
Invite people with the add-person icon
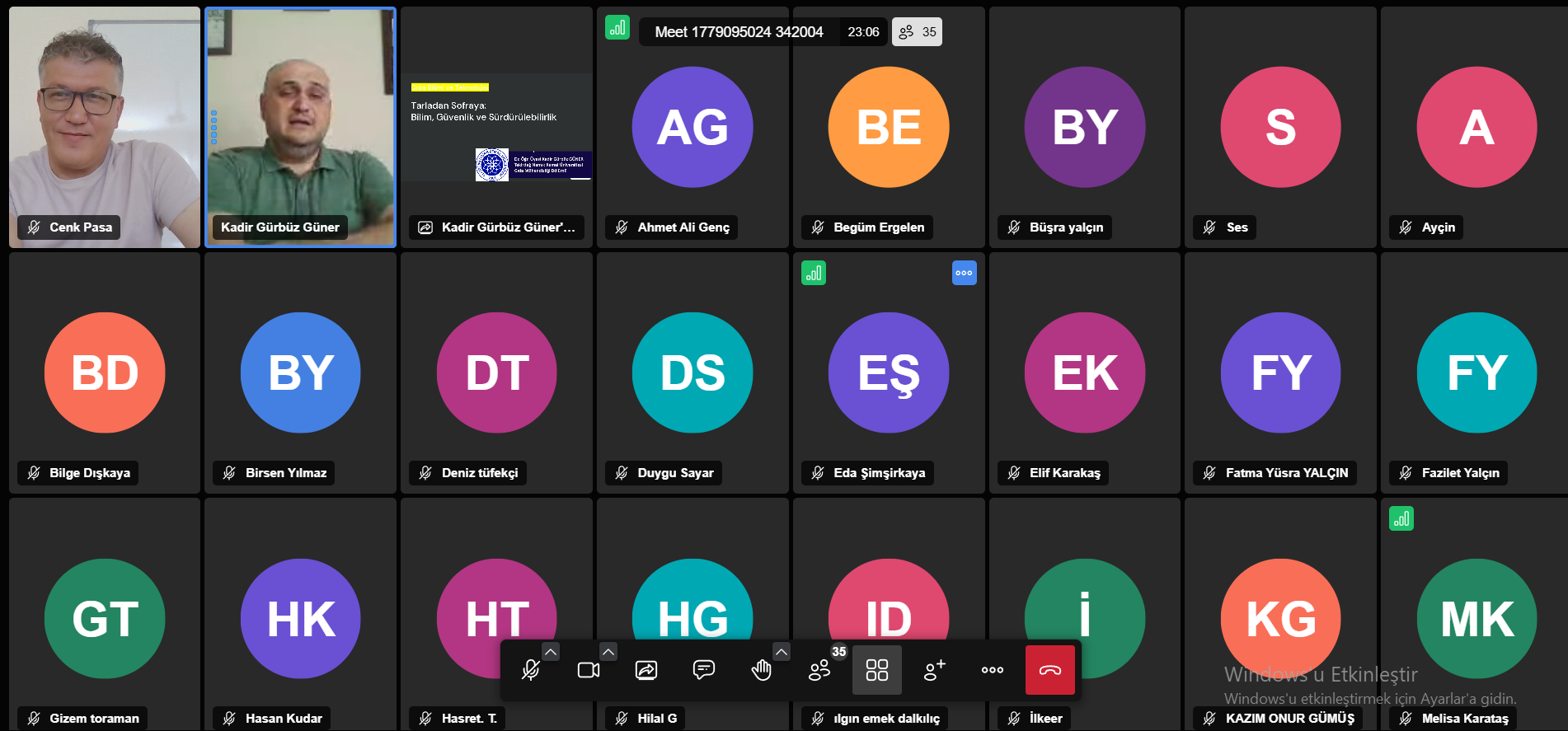pos(935,670)
